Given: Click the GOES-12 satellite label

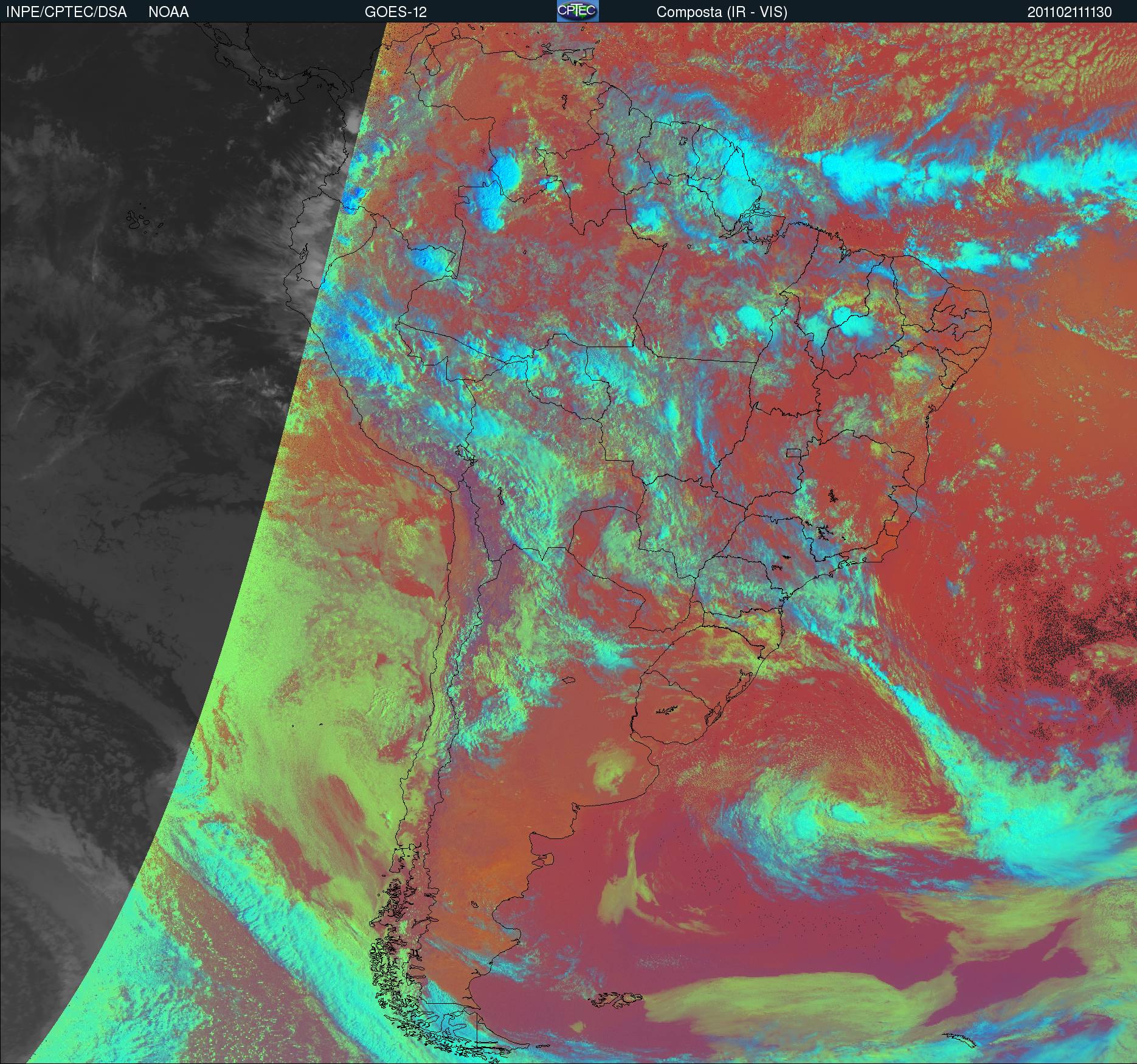Looking at the screenshot, I should 396,12.
